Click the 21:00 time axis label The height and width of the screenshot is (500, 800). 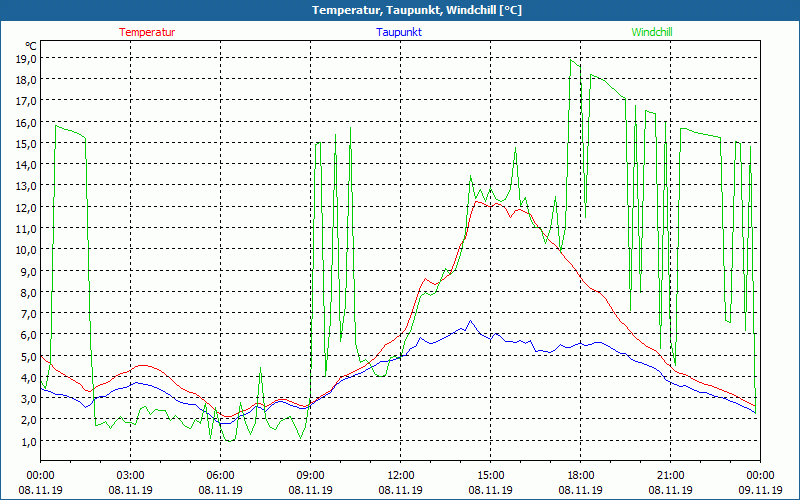coord(670,476)
